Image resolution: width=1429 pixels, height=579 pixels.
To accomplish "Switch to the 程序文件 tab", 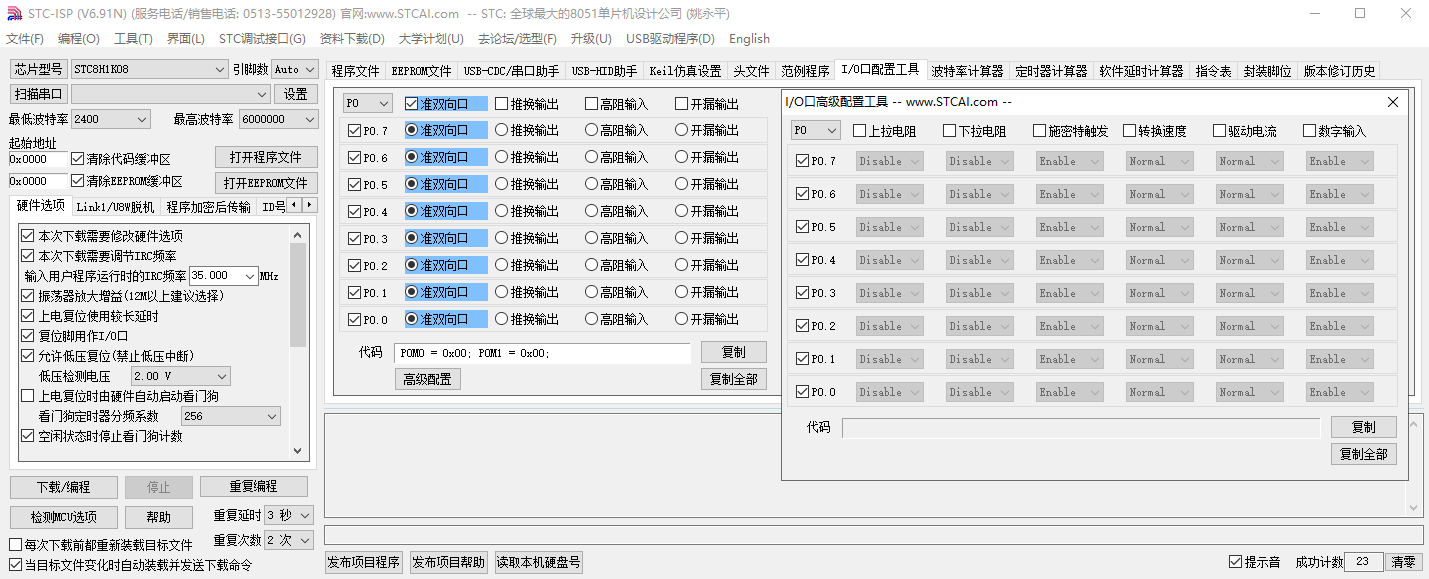I will tap(355, 71).
